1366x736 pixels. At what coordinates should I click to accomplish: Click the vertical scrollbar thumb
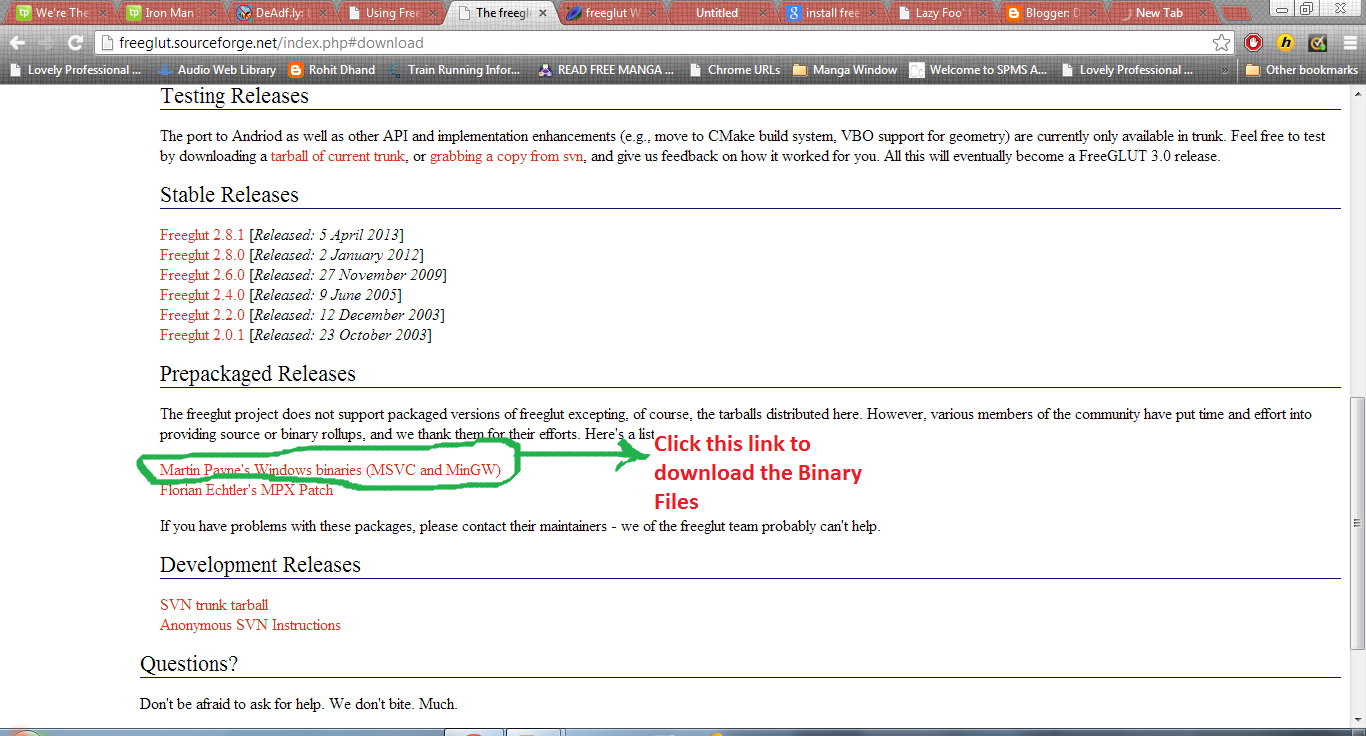tap(1357, 521)
